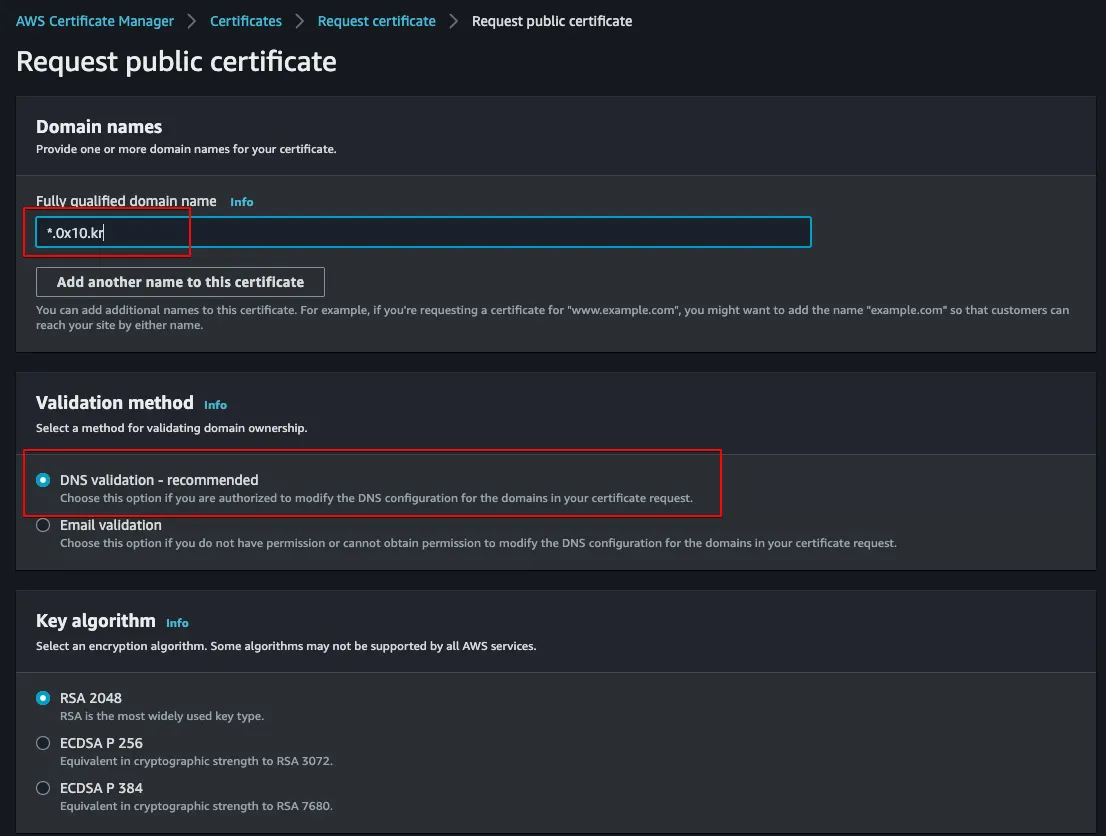Click the Validation method section heading
Screen dimensions: 1106x836
tap(115, 403)
